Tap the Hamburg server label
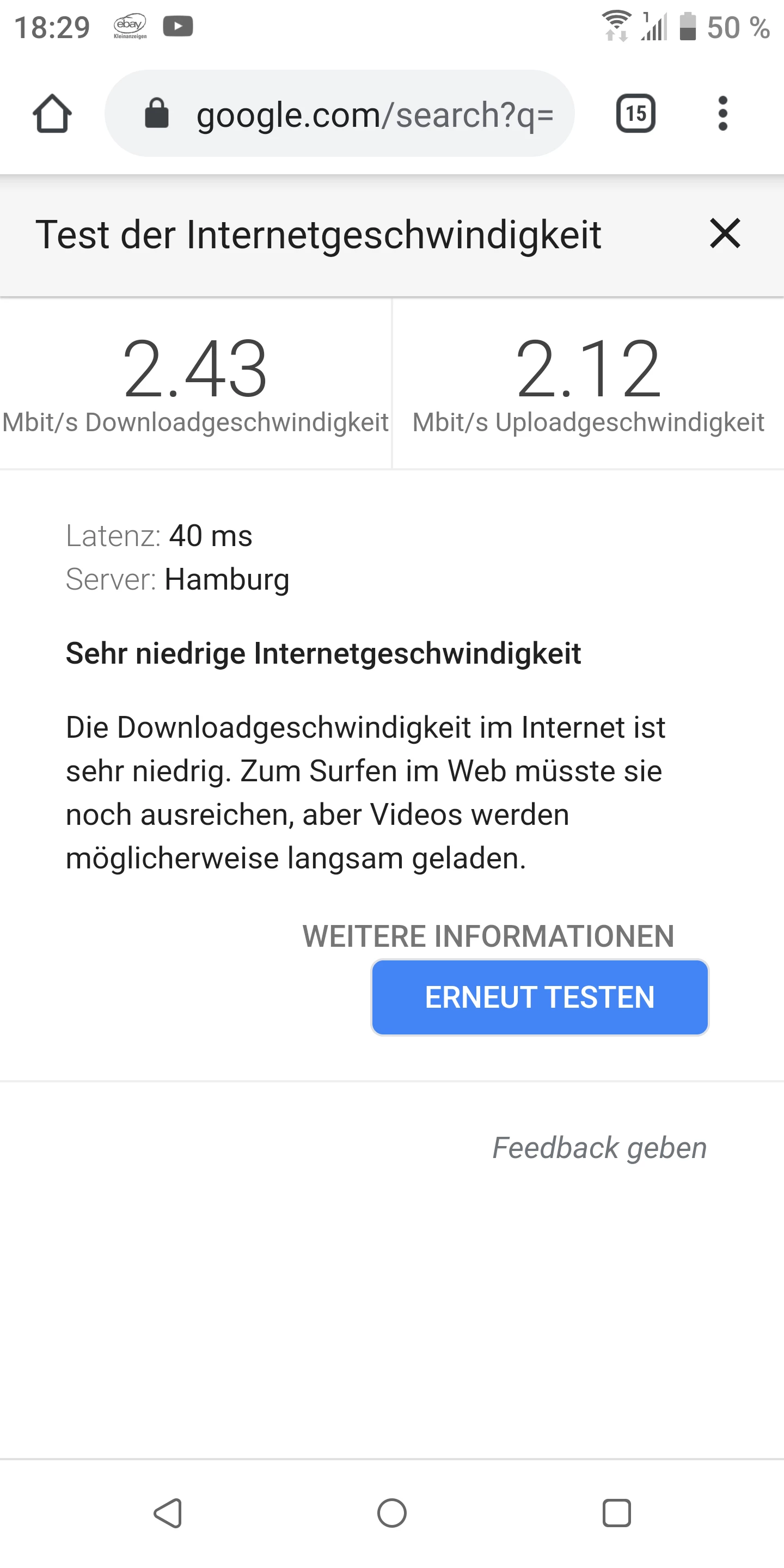The image size is (784, 1568). [227, 579]
